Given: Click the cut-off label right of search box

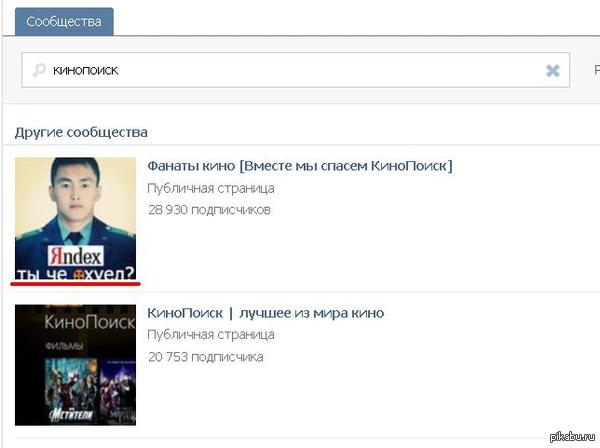Looking at the screenshot, I should click(x=595, y=71).
